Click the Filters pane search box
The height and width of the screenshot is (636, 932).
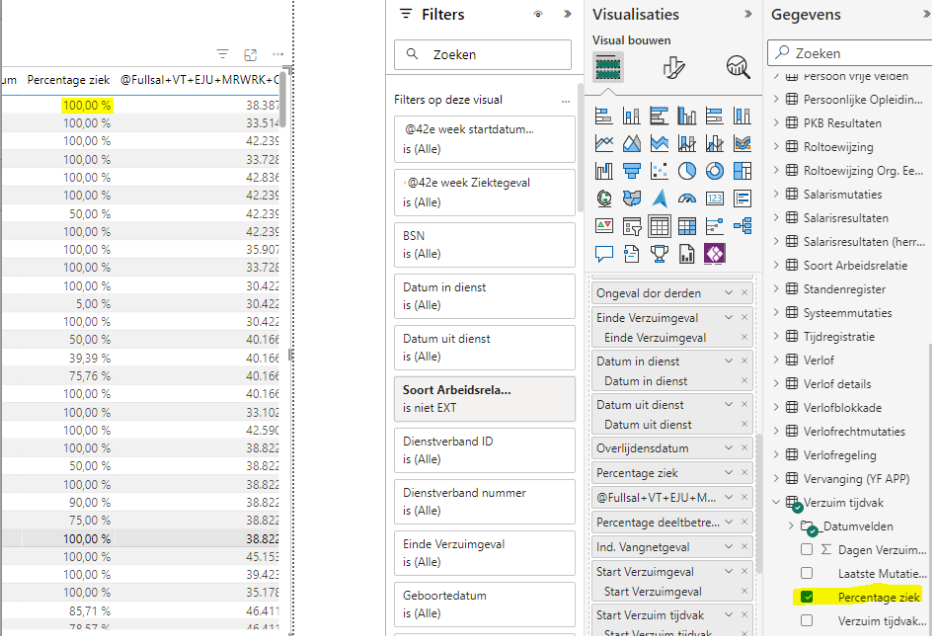click(x=483, y=55)
